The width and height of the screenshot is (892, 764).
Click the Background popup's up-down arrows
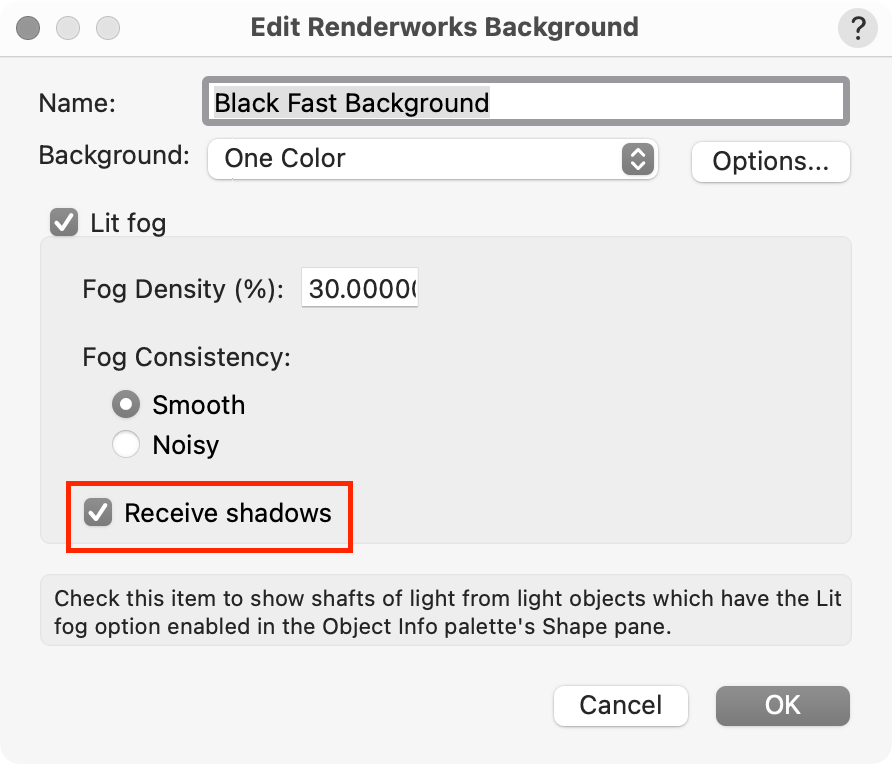[x=637, y=158]
